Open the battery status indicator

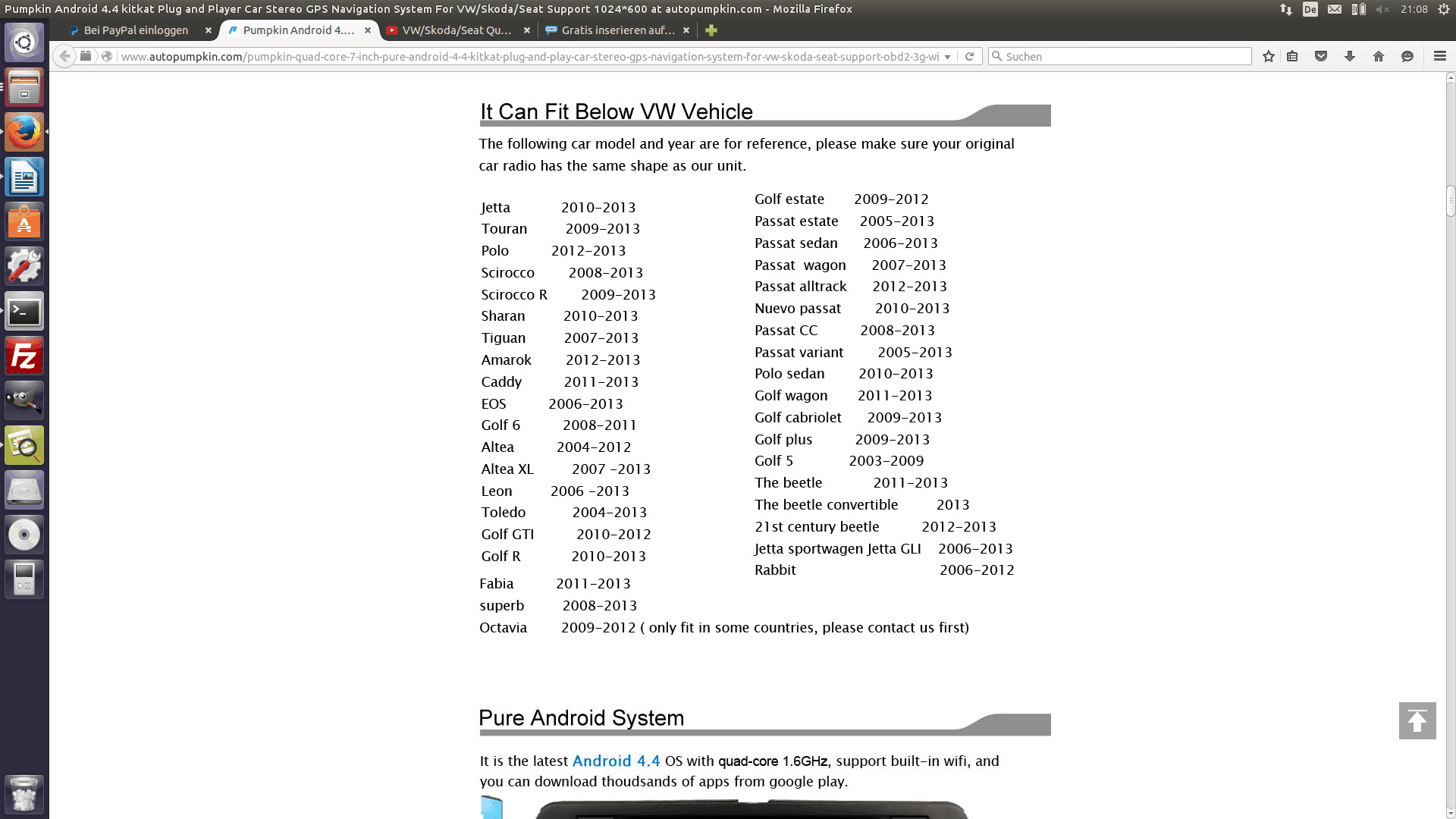point(1358,9)
